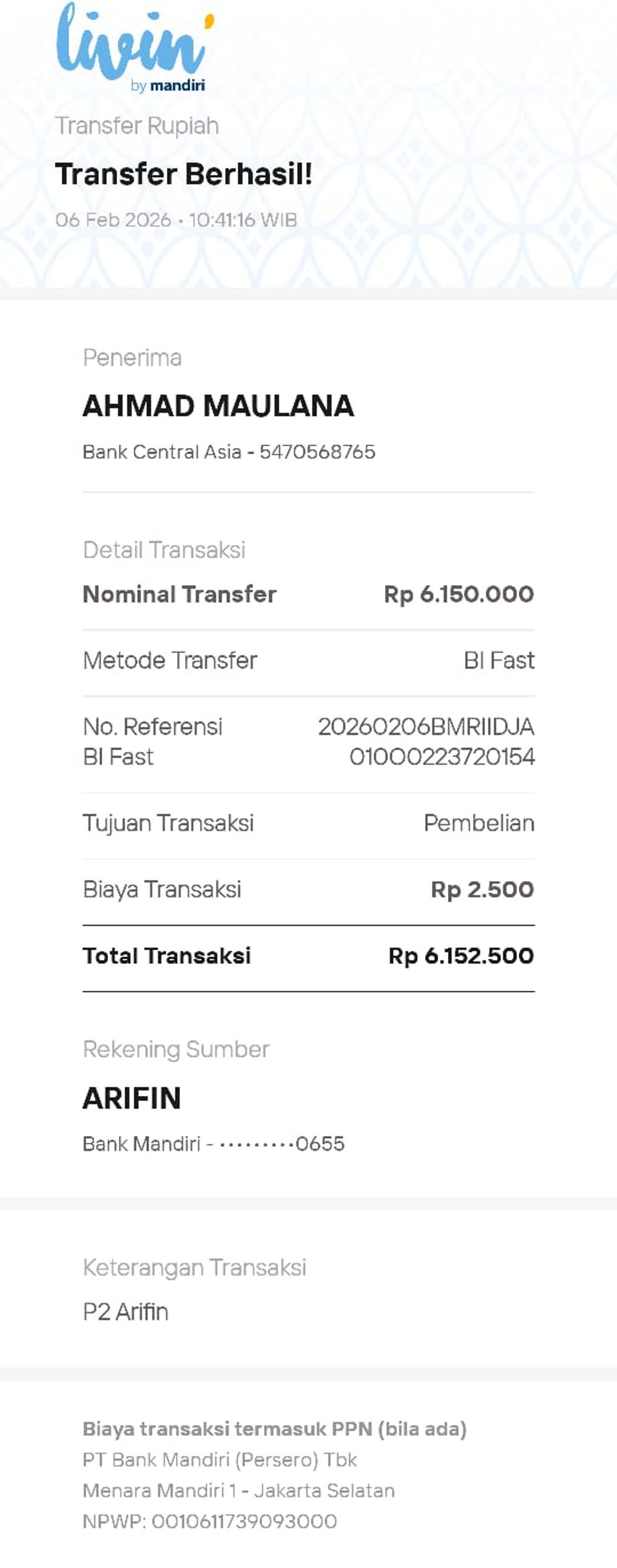The image size is (617, 1568).
Task: Select the BI Fast reference number
Action: tap(426, 742)
